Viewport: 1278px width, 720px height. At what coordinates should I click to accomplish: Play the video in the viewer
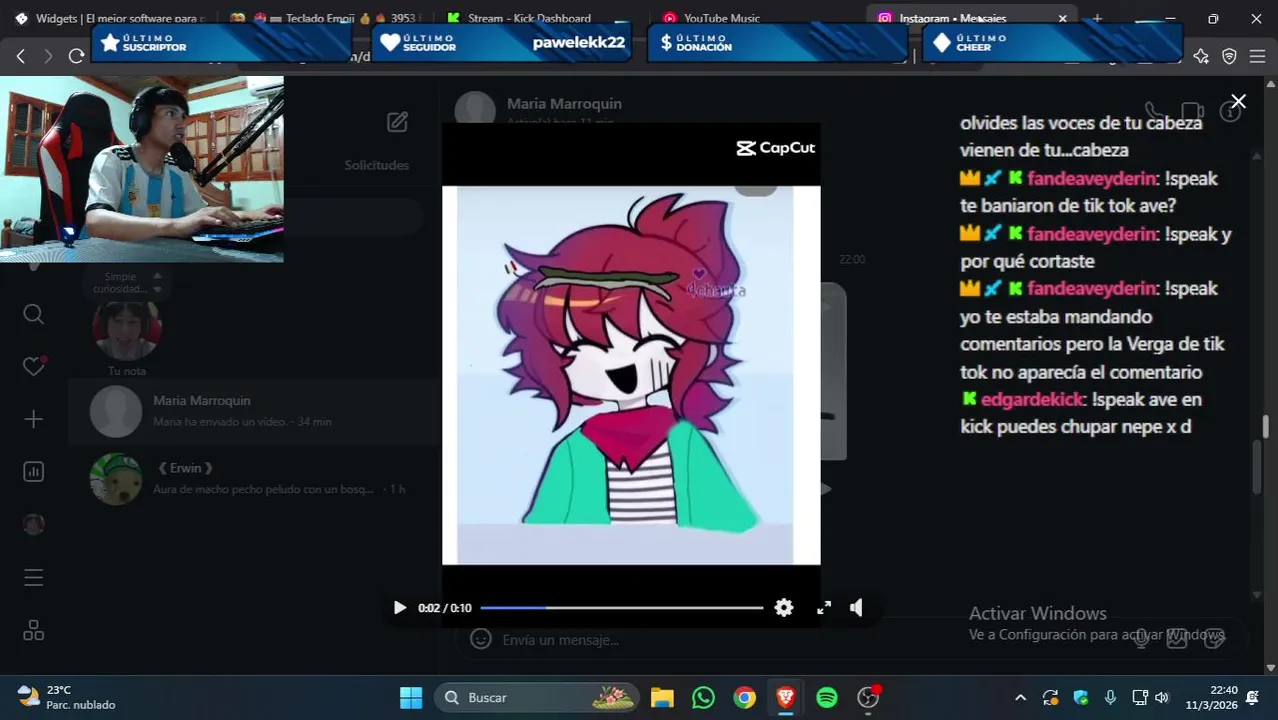399,608
